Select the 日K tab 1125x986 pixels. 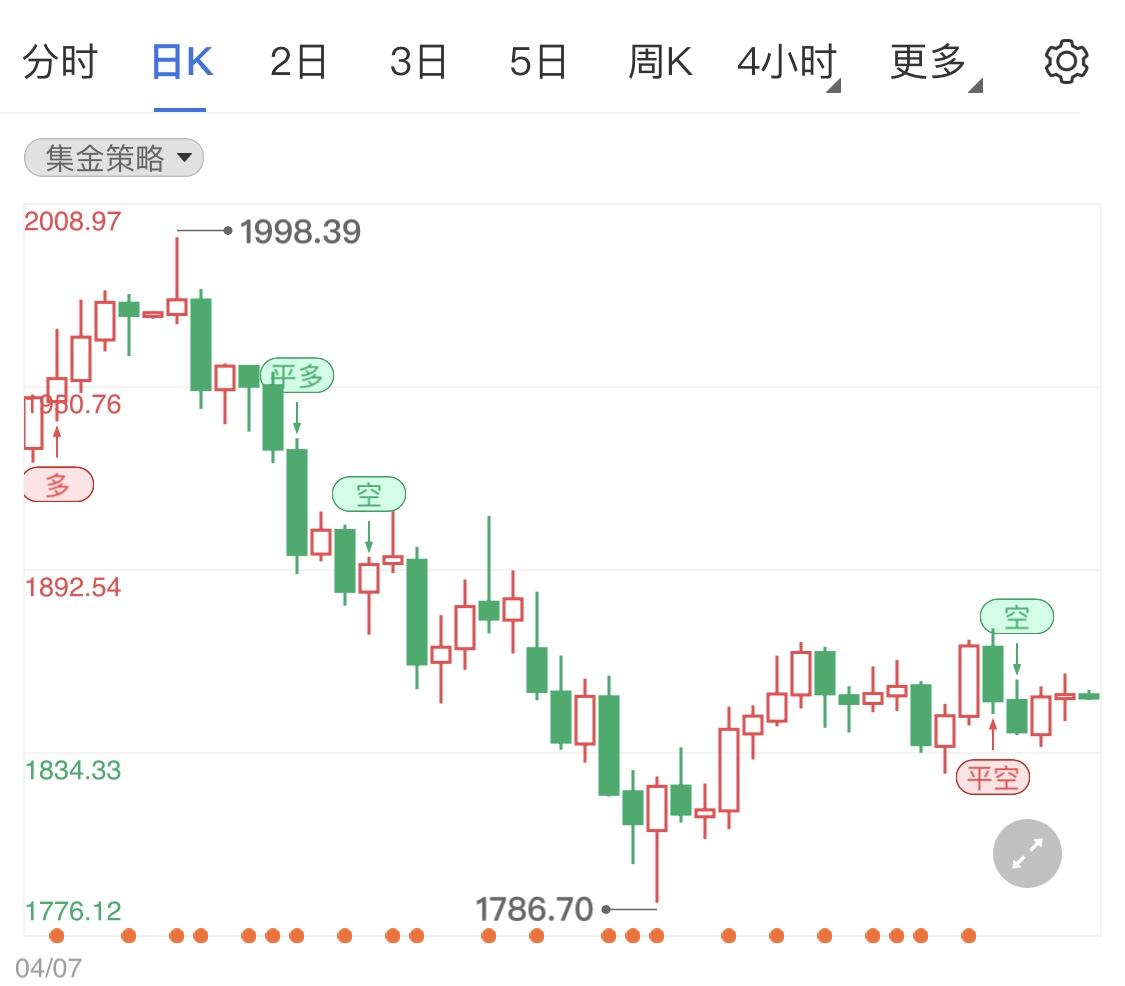tap(181, 63)
